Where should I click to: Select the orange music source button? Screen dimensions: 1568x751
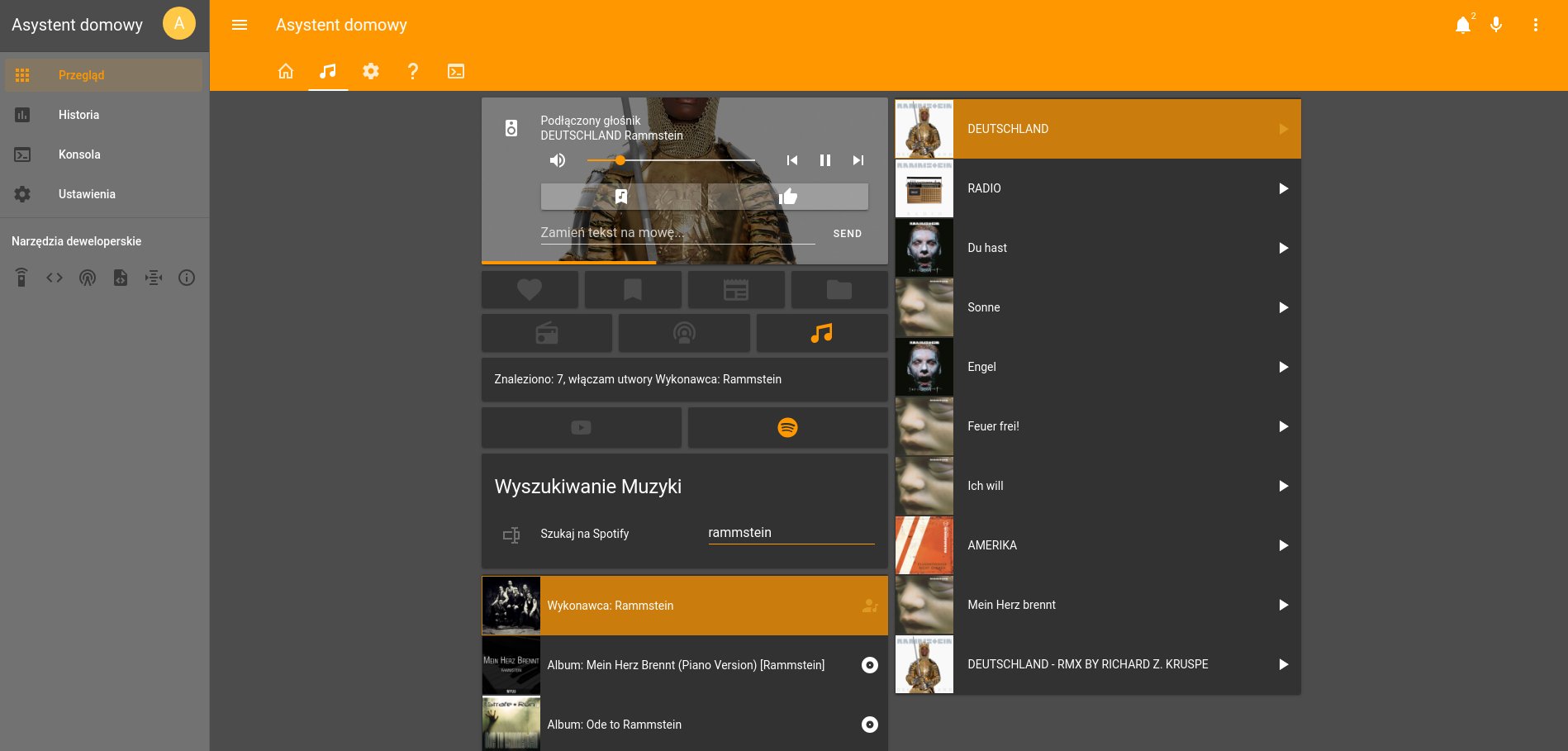tap(822, 333)
